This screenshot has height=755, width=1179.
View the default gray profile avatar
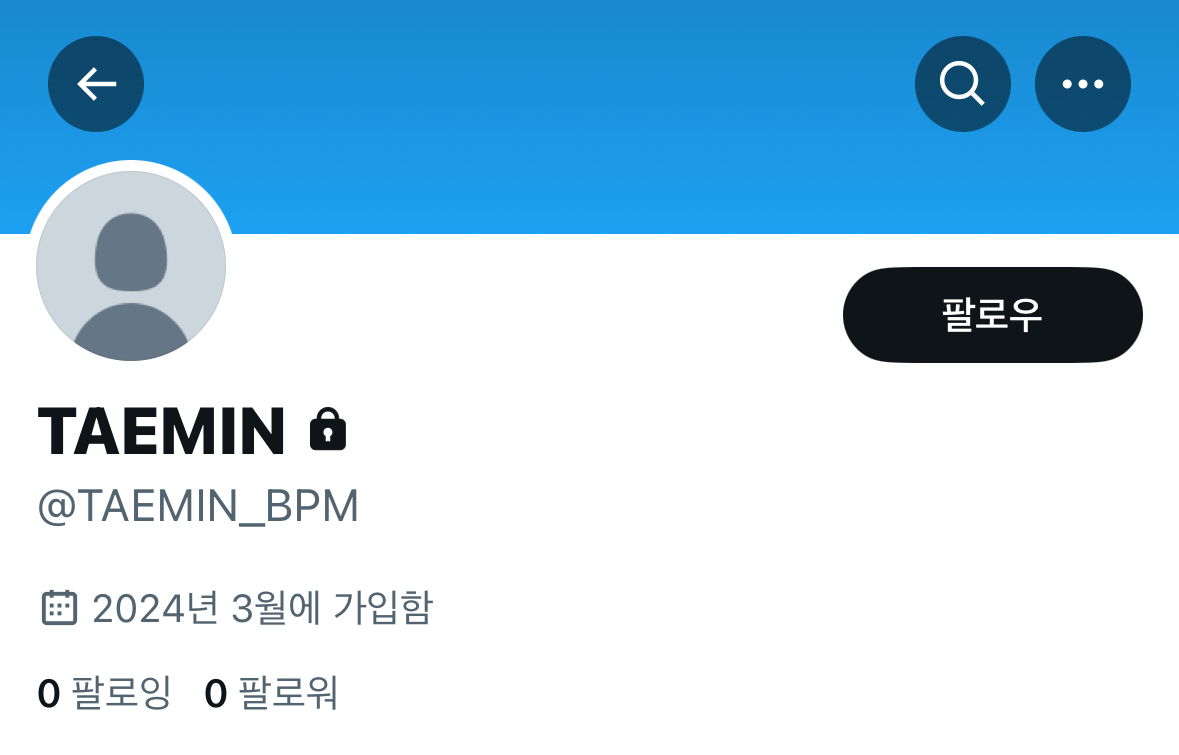click(131, 265)
